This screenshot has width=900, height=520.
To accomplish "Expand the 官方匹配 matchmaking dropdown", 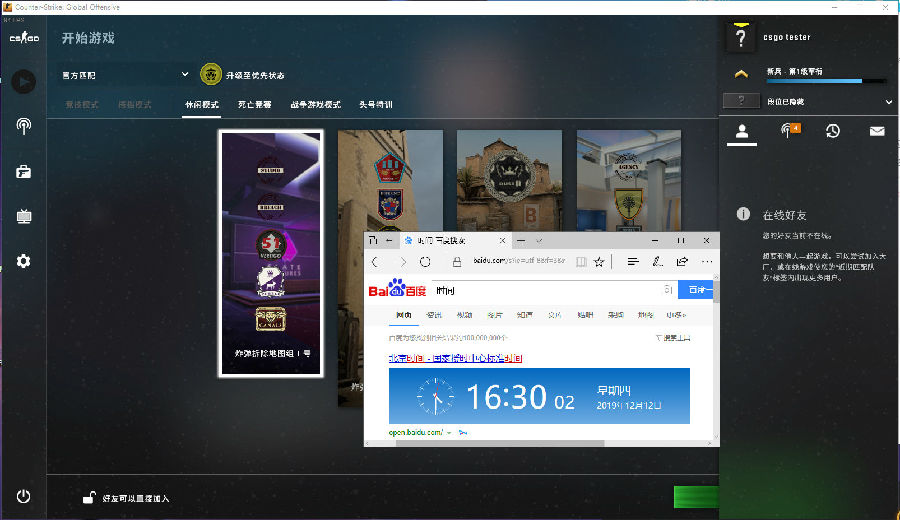I will tap(126, 75).
